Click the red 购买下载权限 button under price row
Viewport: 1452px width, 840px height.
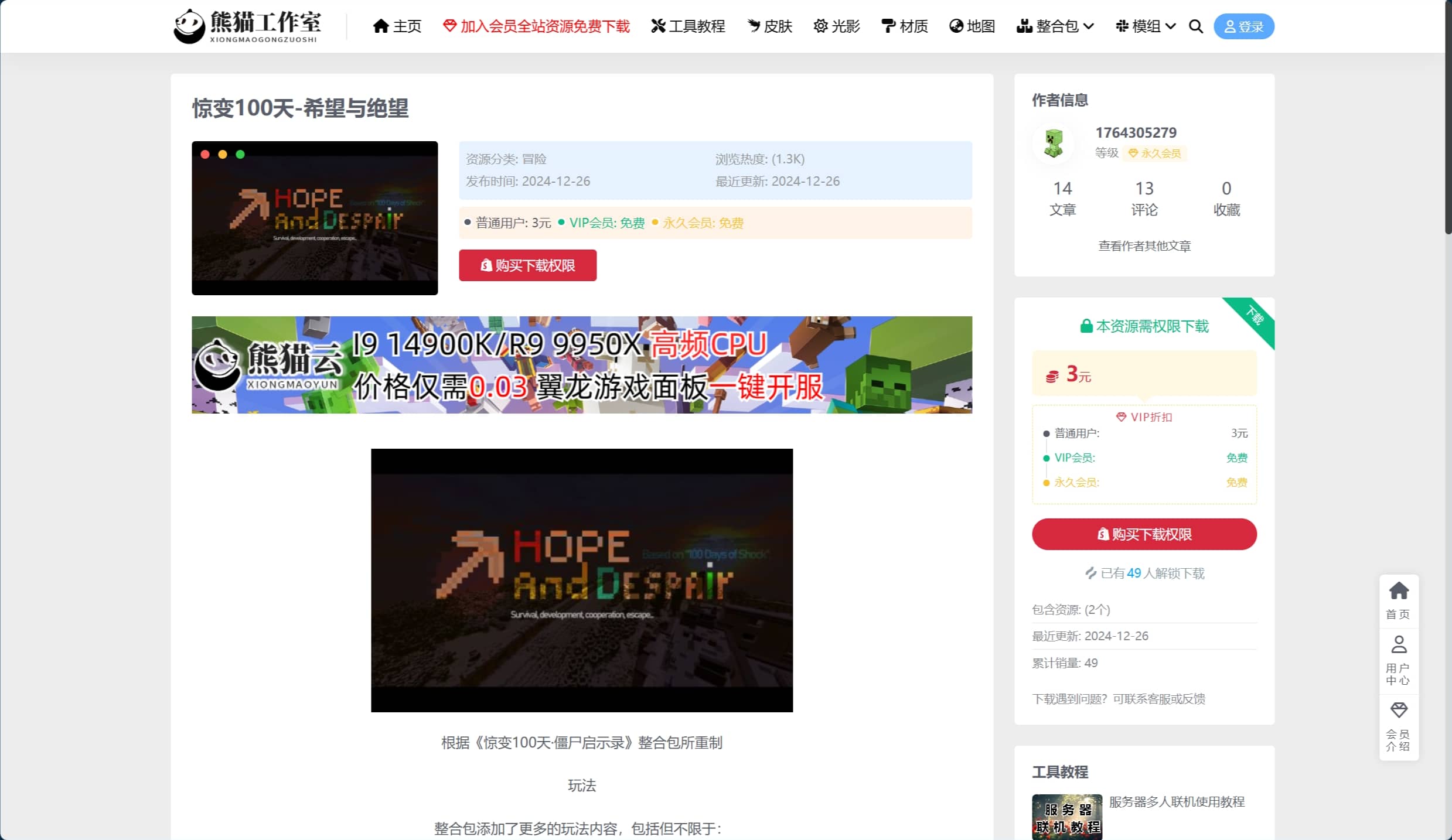pyautogui.click(x=527, y=265)
